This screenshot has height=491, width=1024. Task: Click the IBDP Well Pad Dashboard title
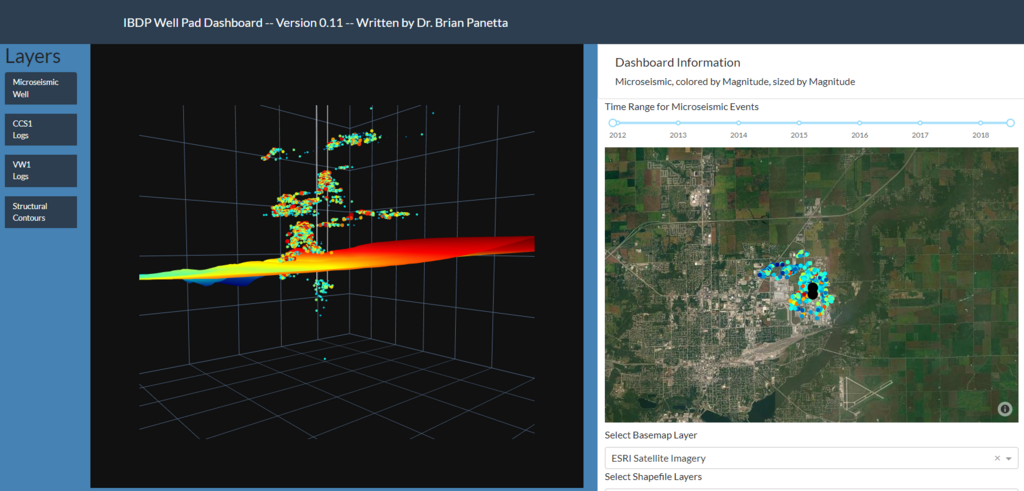[315, 22]
